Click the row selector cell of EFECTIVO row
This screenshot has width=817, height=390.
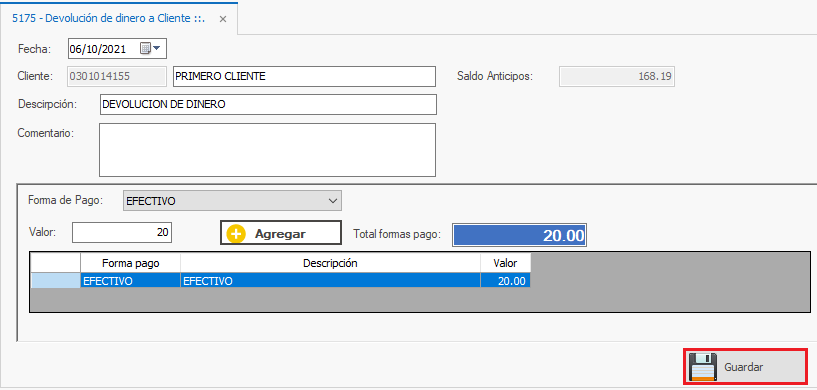pyautogui.click(x=56, y=281)
